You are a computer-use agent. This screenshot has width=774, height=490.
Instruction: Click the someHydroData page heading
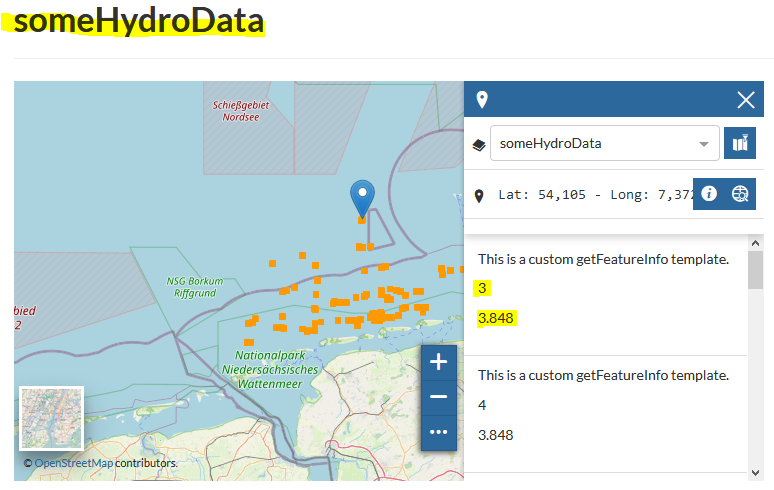[x=138, y=22]
